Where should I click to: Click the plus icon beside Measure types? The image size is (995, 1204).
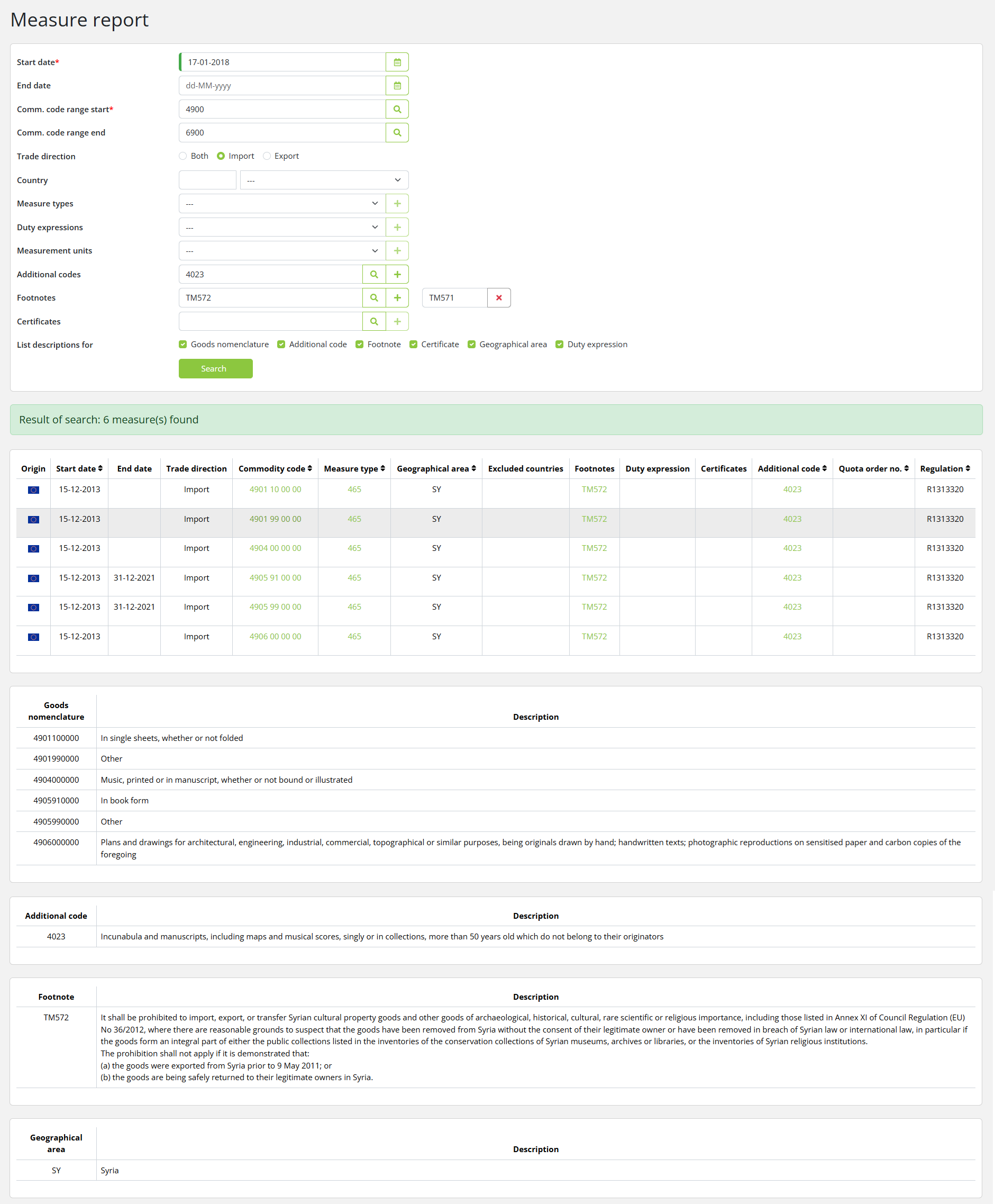397,204
